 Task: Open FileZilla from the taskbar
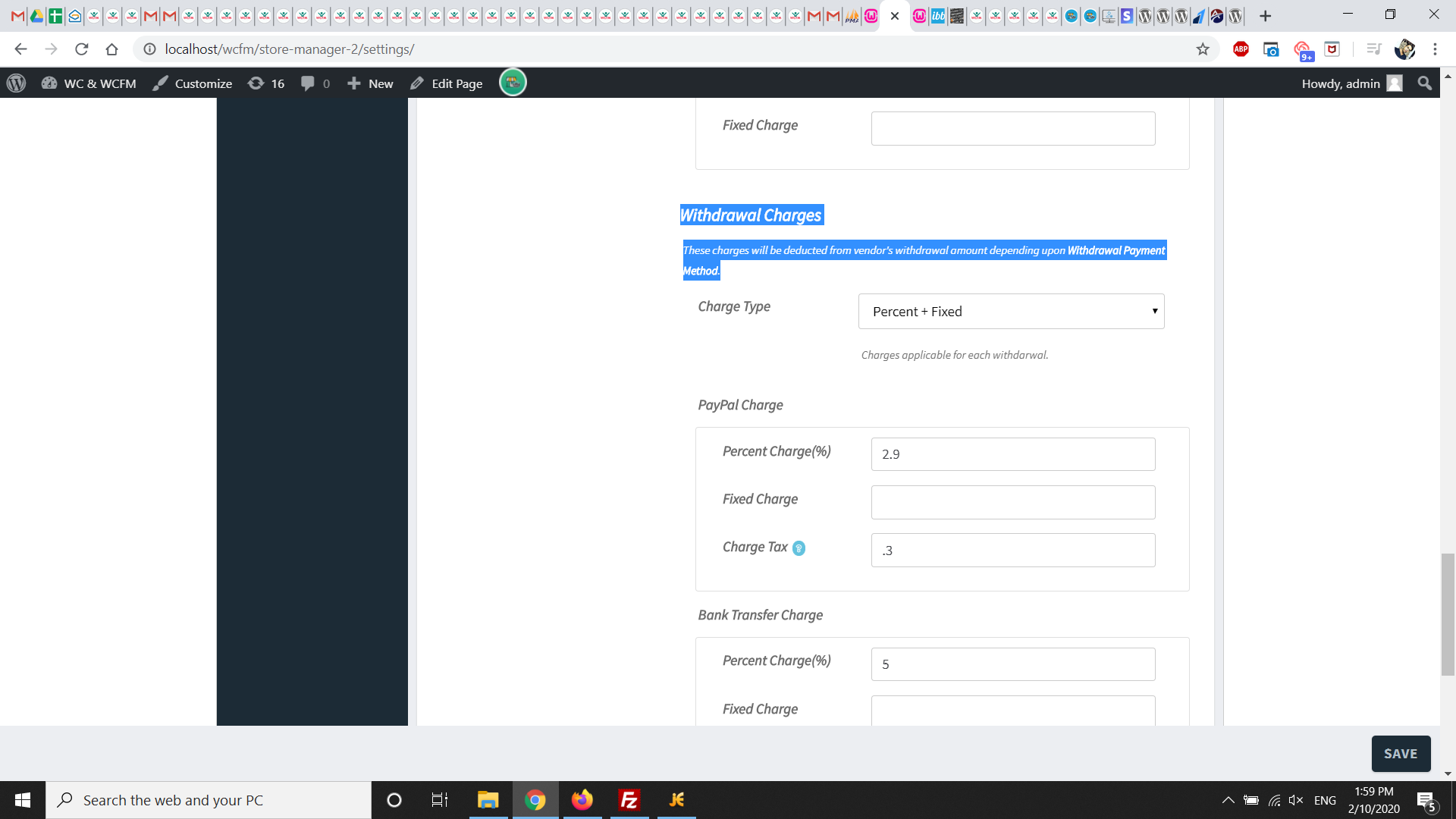pyautogui.click(x=629, y=800)
